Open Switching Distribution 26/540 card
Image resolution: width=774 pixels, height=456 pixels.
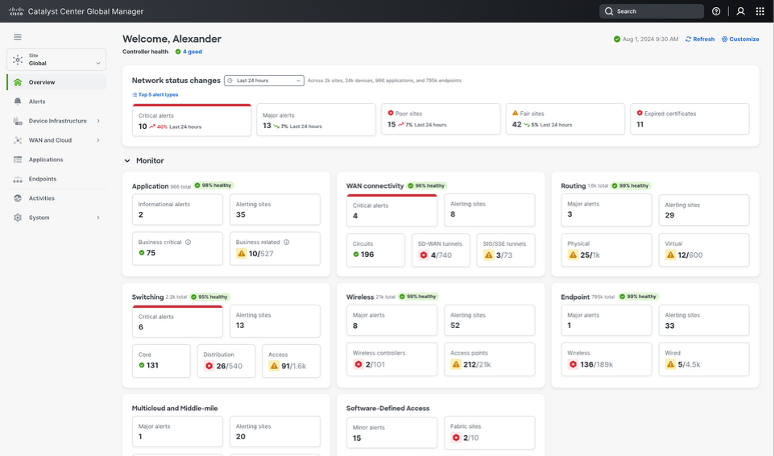point(226,361)
